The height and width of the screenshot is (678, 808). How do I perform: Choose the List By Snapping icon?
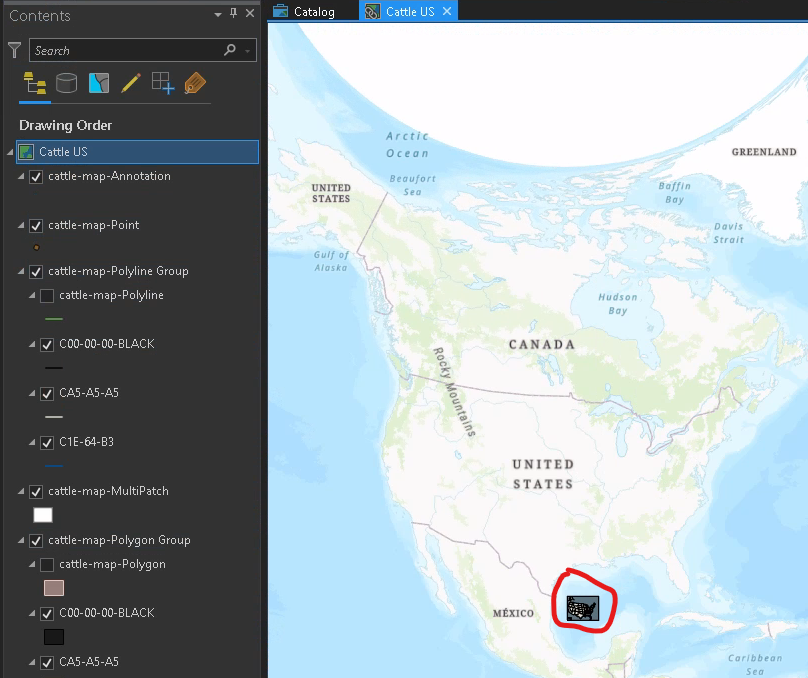(x=163, y=83)
